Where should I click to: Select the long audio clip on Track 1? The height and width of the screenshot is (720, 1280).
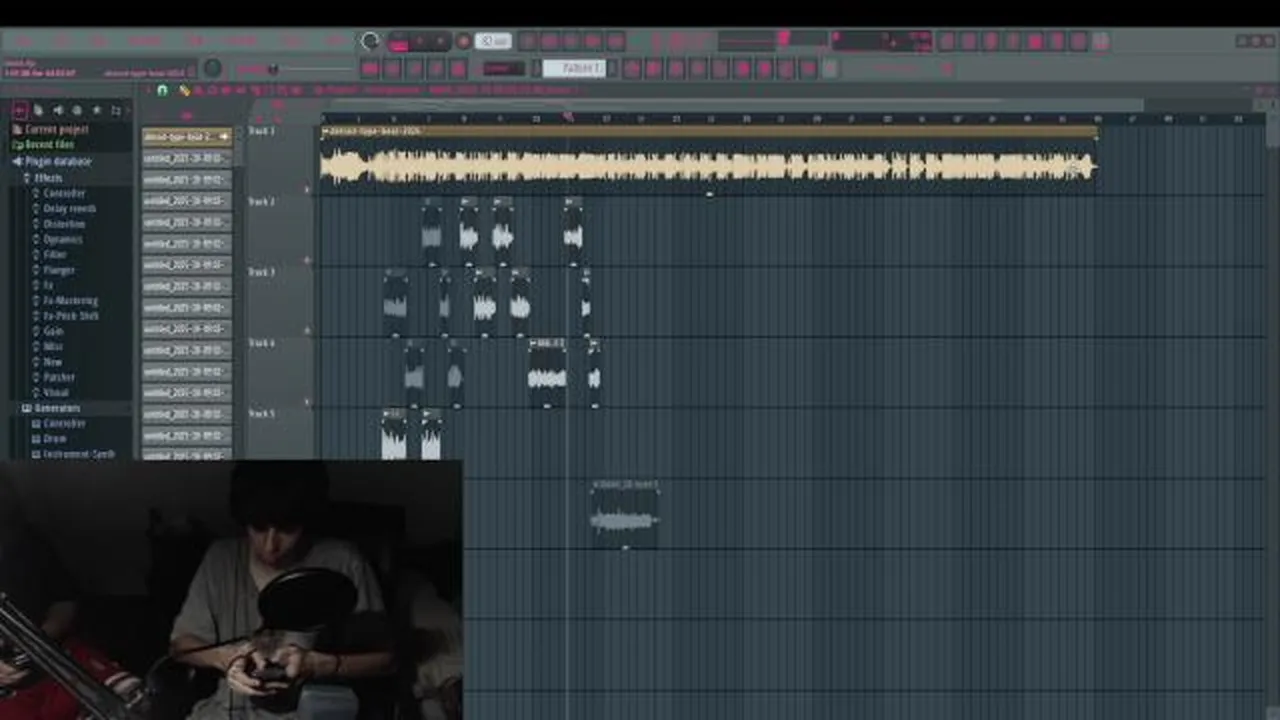pos(709,160)
